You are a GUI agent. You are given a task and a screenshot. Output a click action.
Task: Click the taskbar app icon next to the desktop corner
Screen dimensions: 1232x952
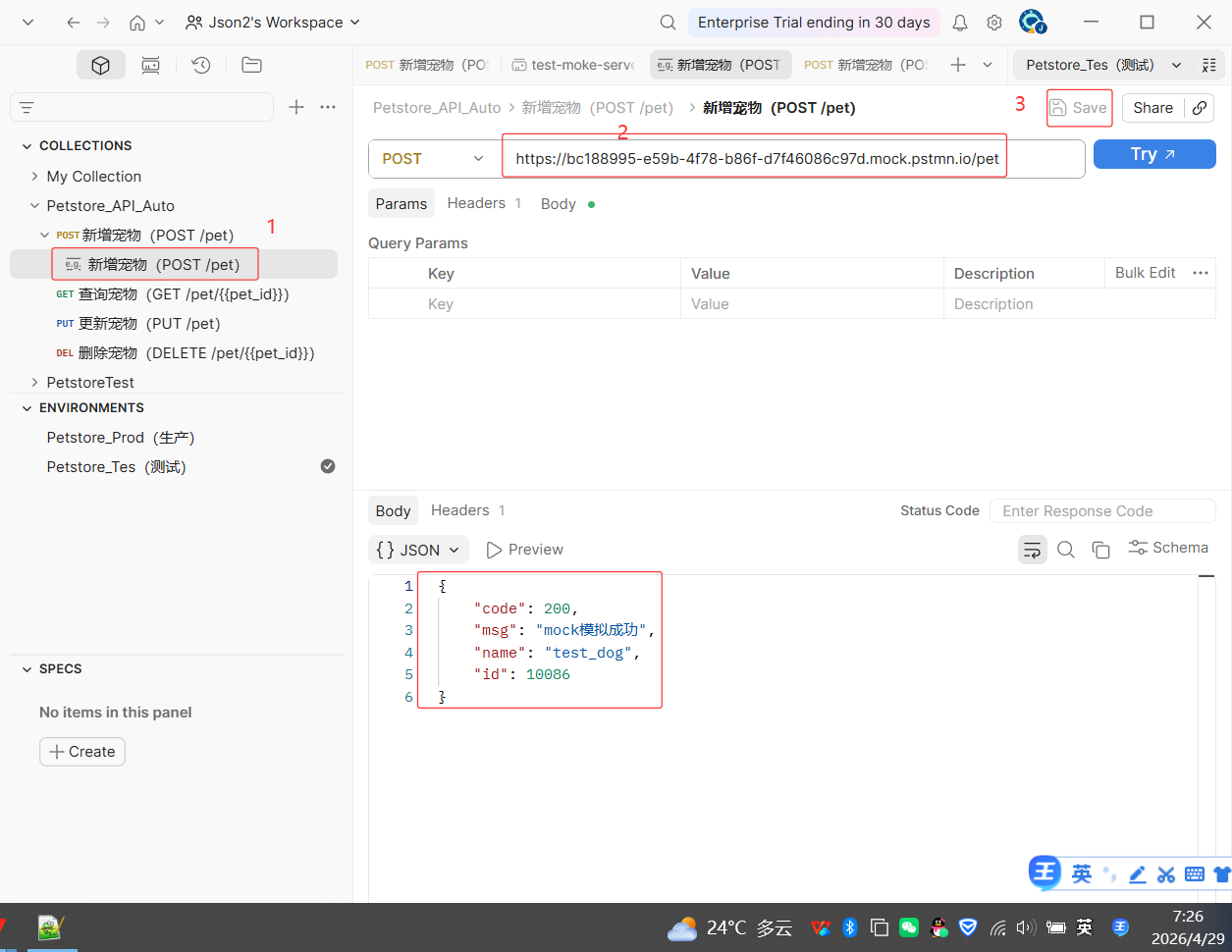(x=50, y=927)
